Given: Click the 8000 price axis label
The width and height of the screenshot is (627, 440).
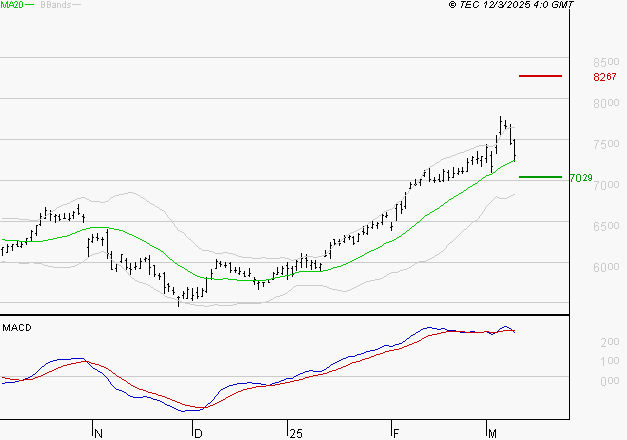Looking at the screenshot, I should pyautogui.click(x=606, y=103).
